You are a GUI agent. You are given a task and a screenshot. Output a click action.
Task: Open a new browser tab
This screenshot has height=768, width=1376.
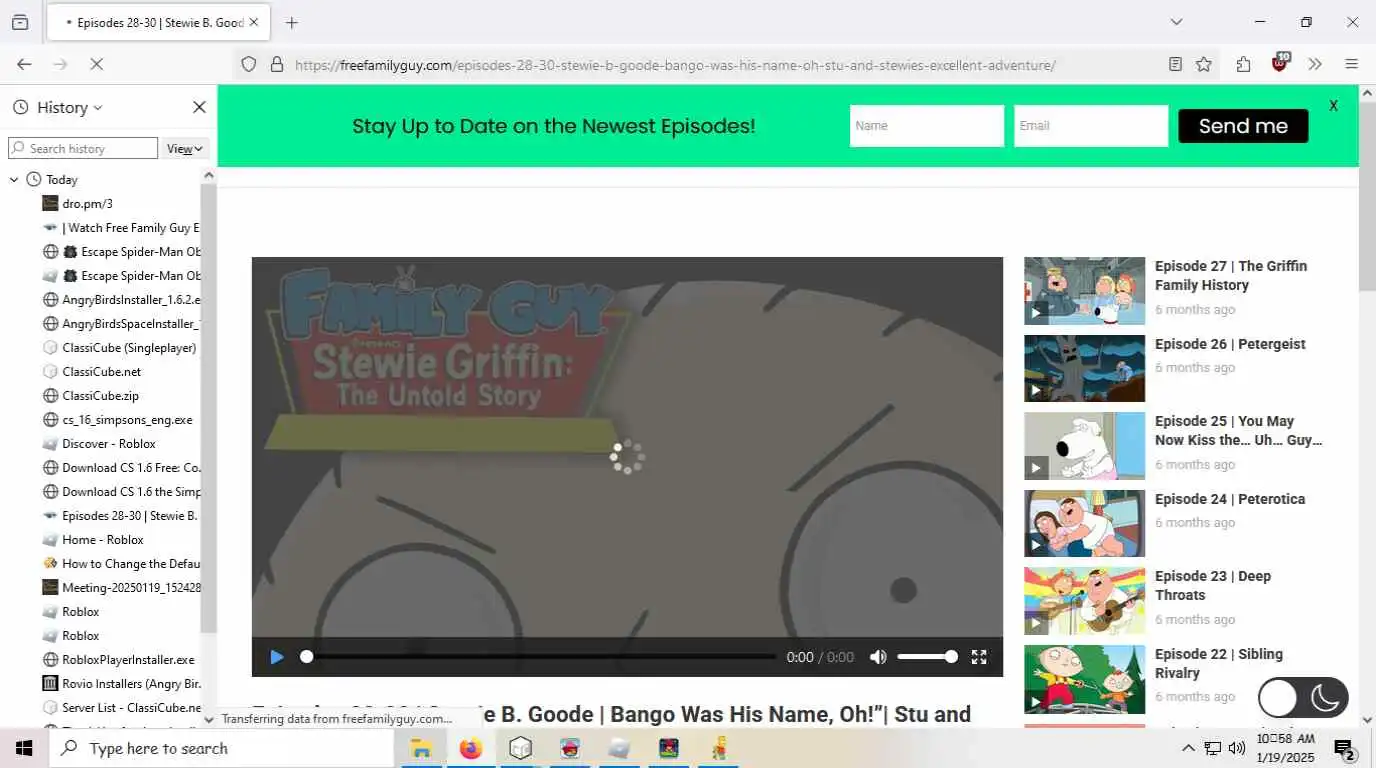tap(291, 22)
